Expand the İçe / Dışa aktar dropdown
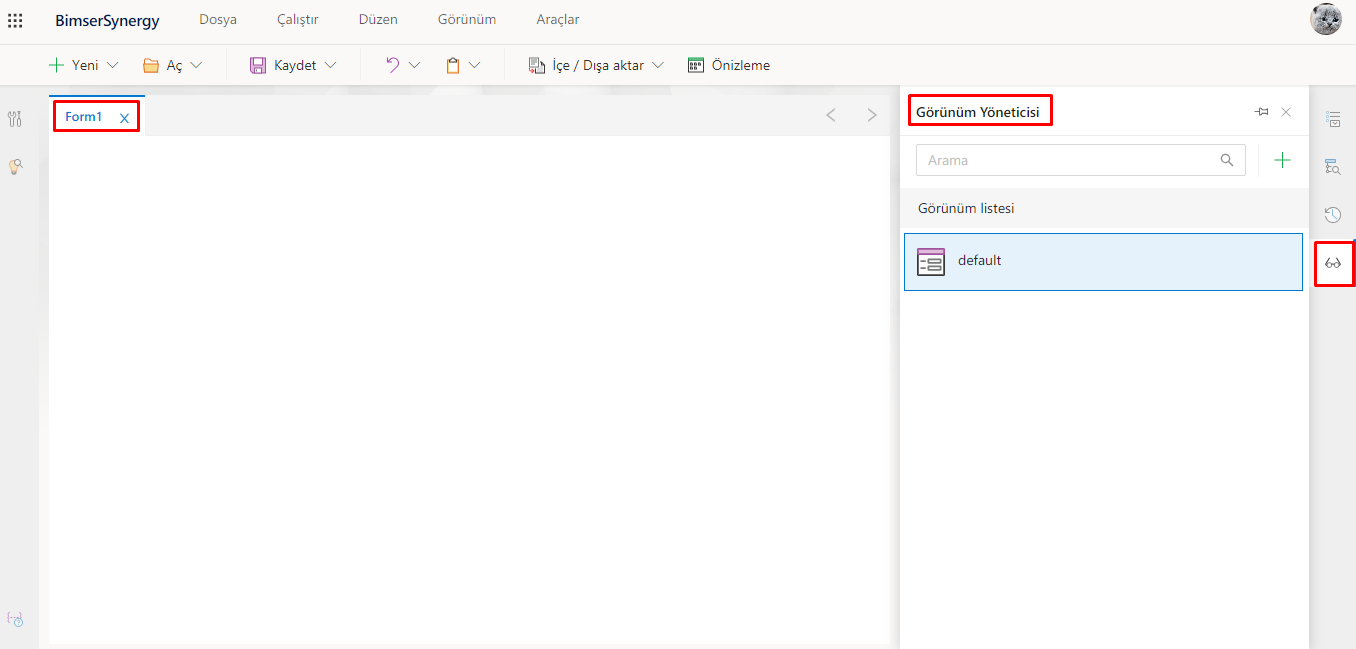The width and height of the screenshot is (1356, 649). (657, 65)
